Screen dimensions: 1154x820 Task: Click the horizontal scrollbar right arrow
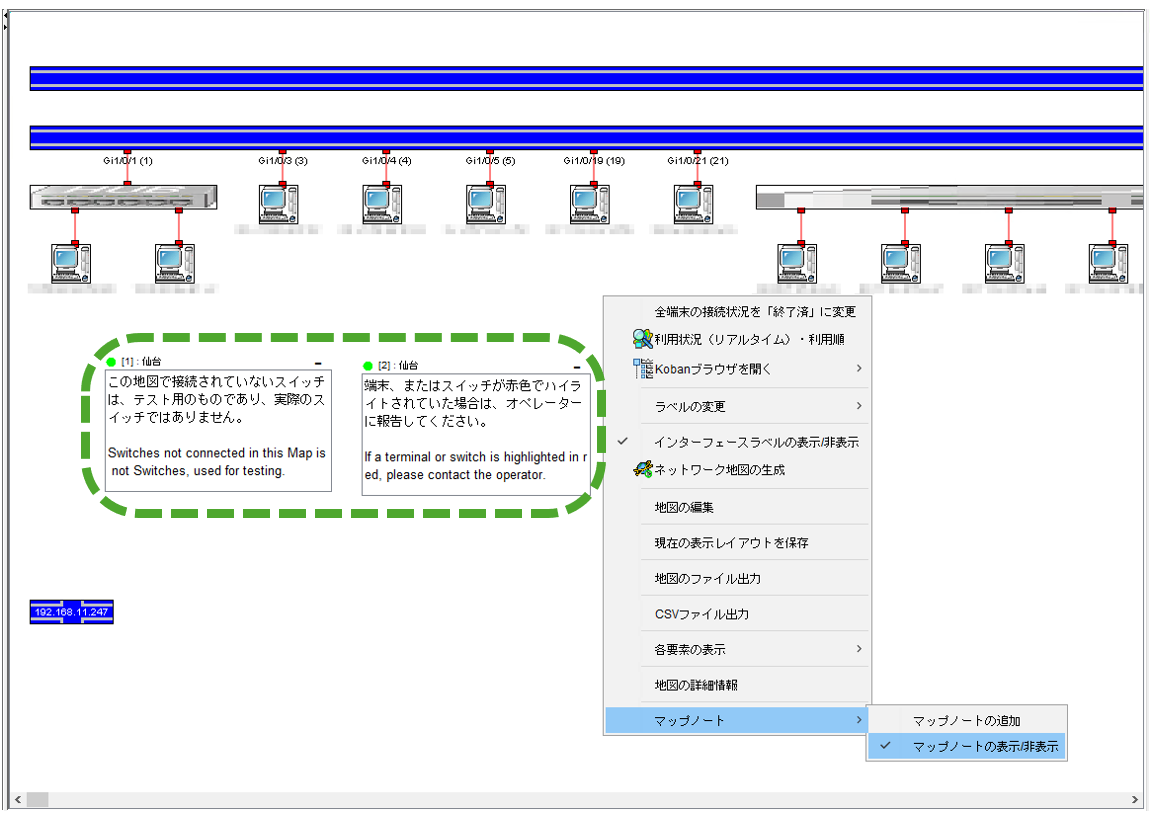coord(1135,799)
